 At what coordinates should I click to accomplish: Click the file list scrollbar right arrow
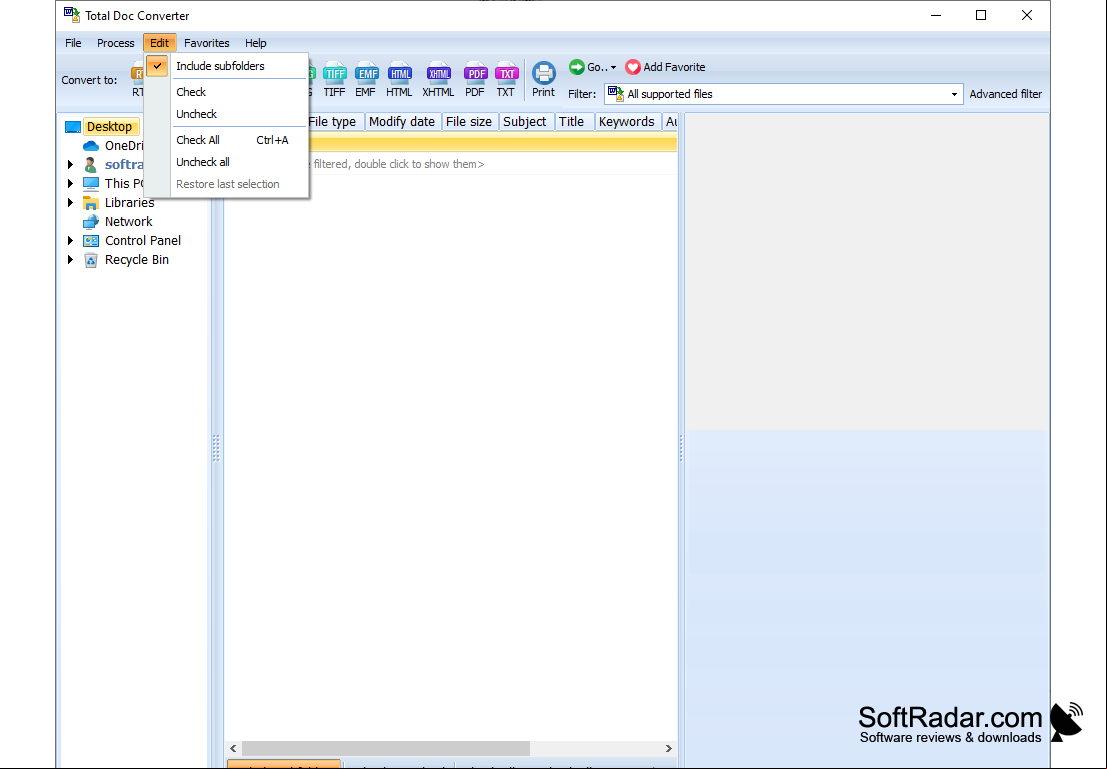click(669, 748)
